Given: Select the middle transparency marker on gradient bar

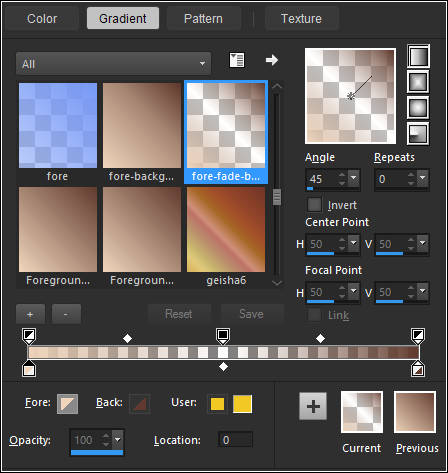Looking at the screenshot, I should (223, 336).
